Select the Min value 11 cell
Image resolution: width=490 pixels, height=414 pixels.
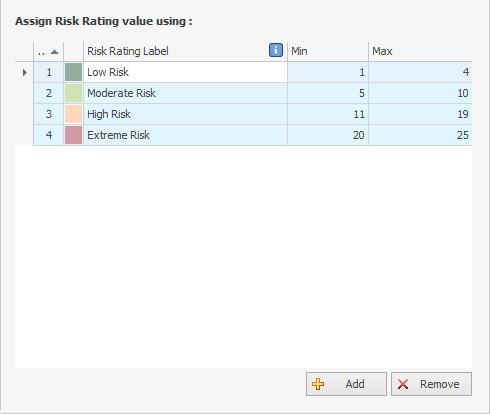point(328,114)
